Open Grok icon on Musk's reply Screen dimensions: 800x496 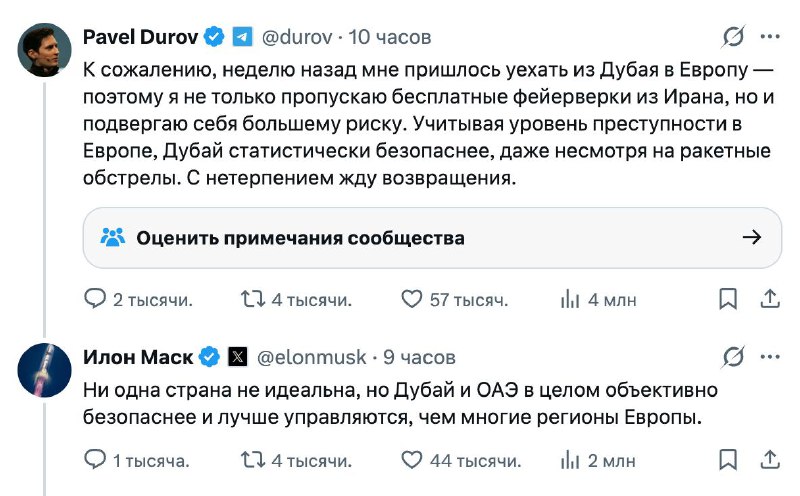[733, 356]
